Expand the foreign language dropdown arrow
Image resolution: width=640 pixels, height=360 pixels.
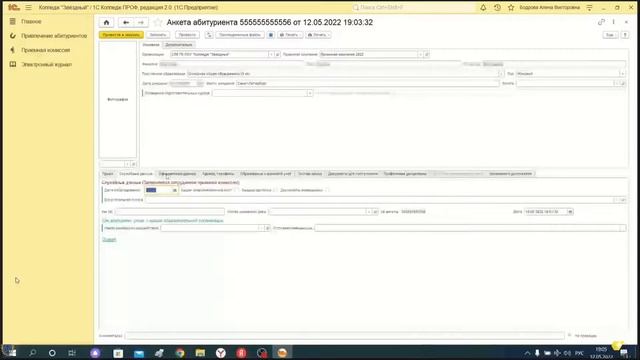(x=261, y=228)
